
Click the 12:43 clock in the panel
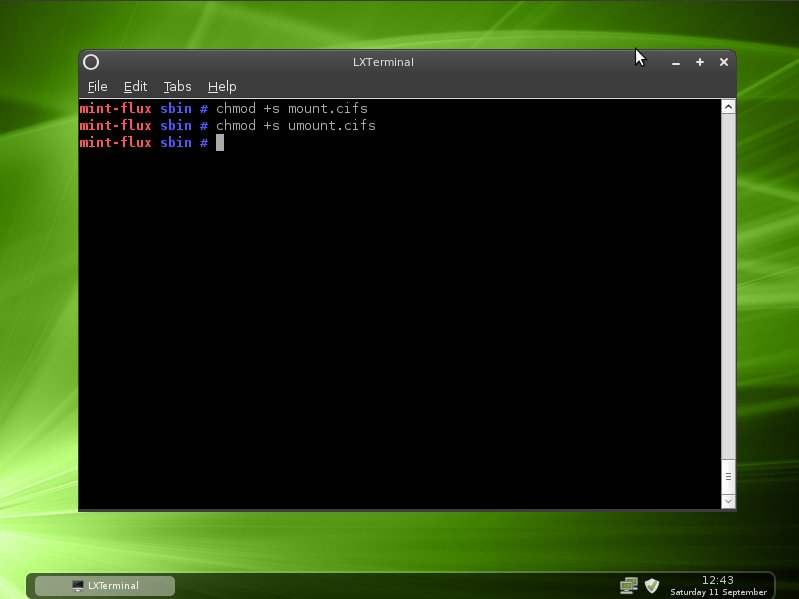(717, 580)
